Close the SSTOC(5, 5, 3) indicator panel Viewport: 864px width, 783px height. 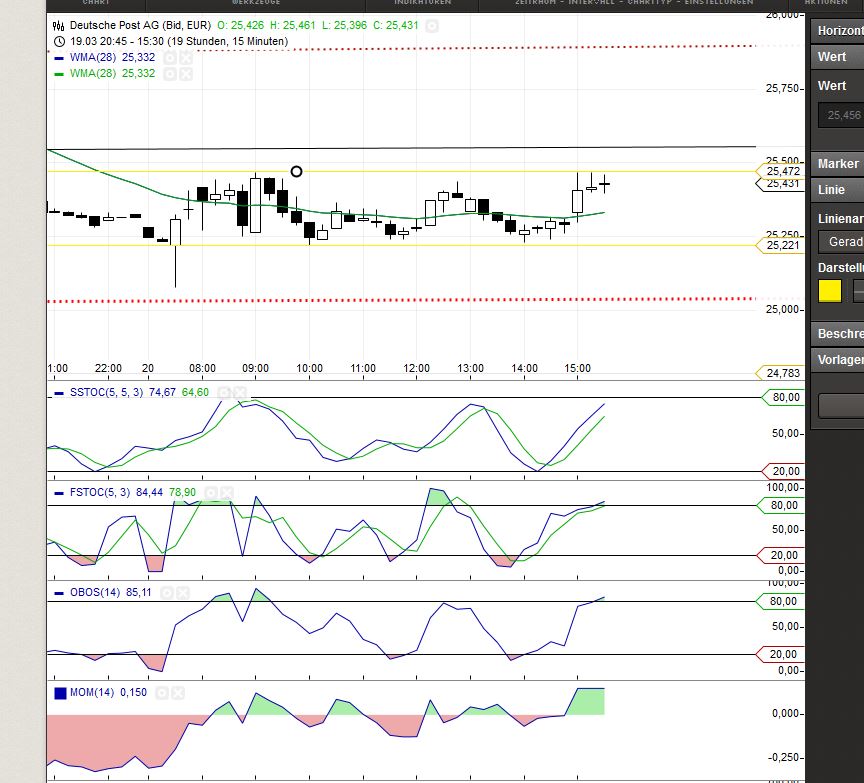point(239,392)
